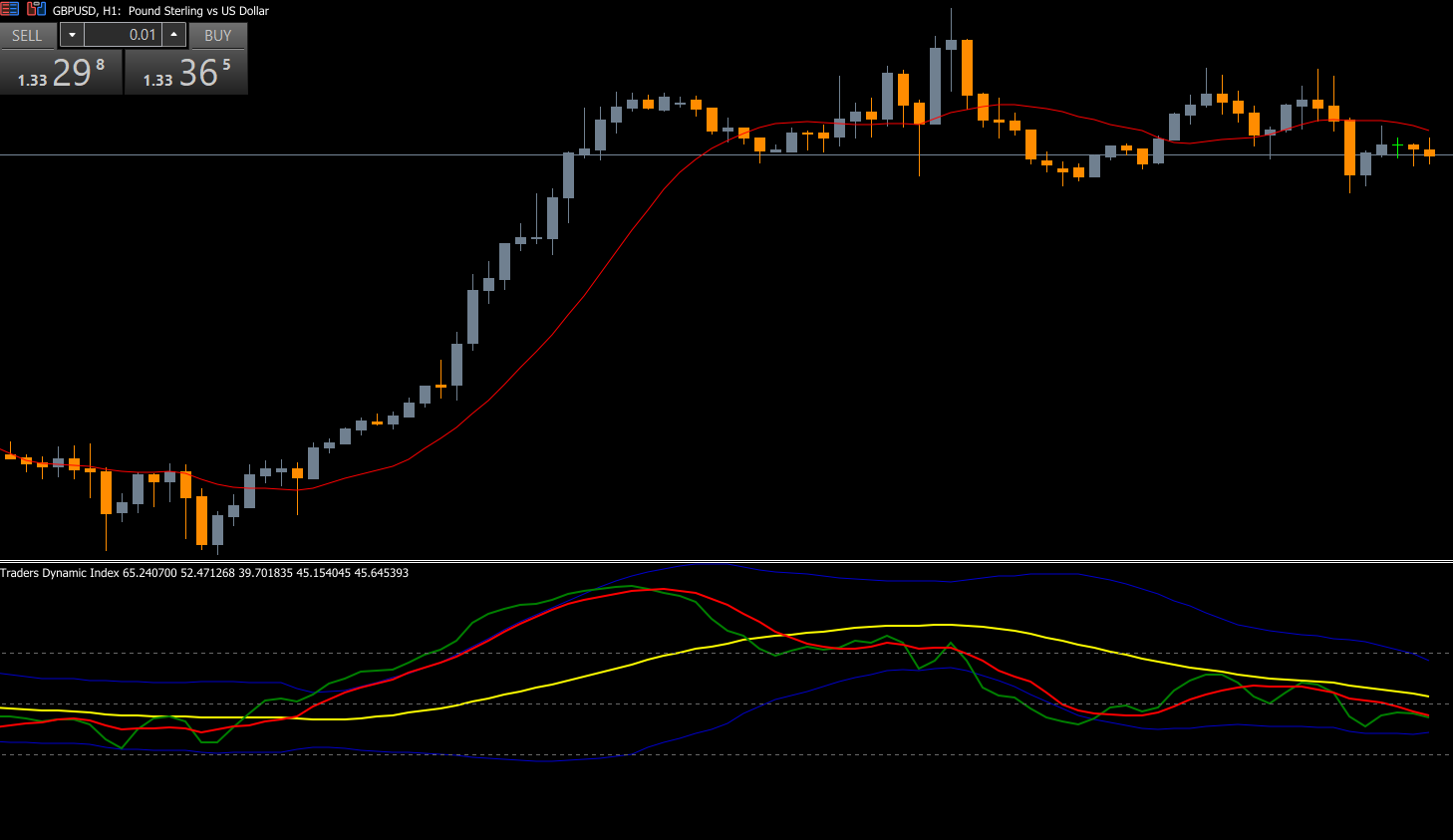The height and width of the screenshot is (840, 1453).
Task: Click the green current candle on the chart
Action: tap(1397, 147)
